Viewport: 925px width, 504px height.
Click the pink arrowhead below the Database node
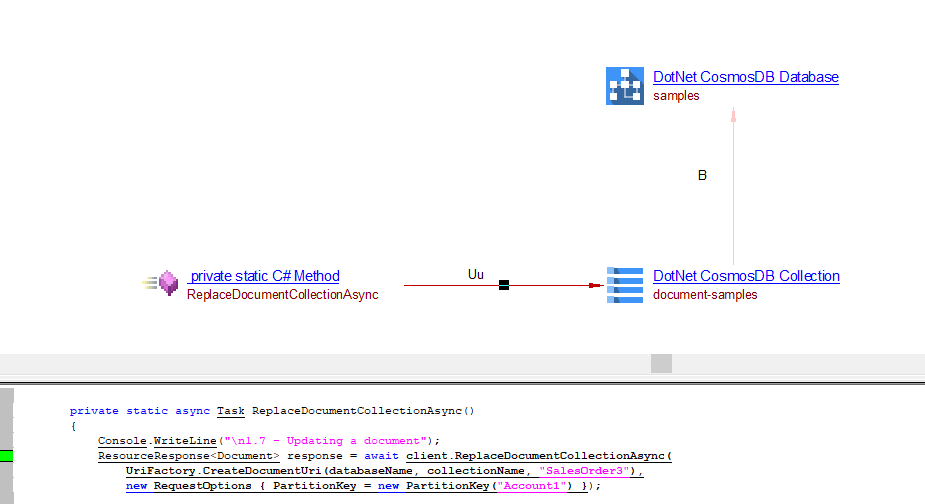point(733,116)
